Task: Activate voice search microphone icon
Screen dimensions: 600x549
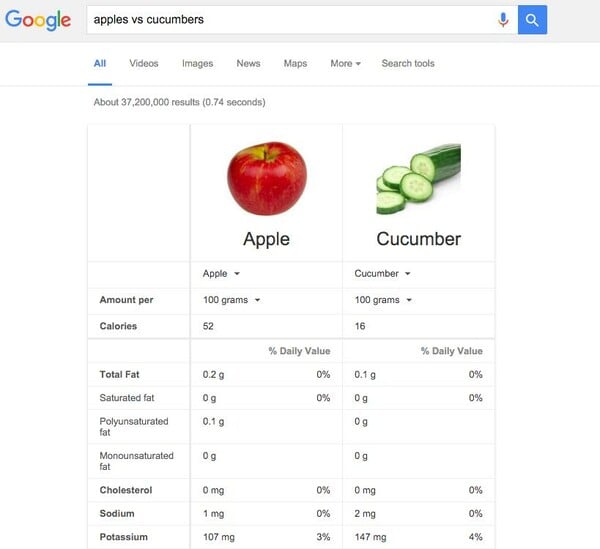Action: pos(503,20)
